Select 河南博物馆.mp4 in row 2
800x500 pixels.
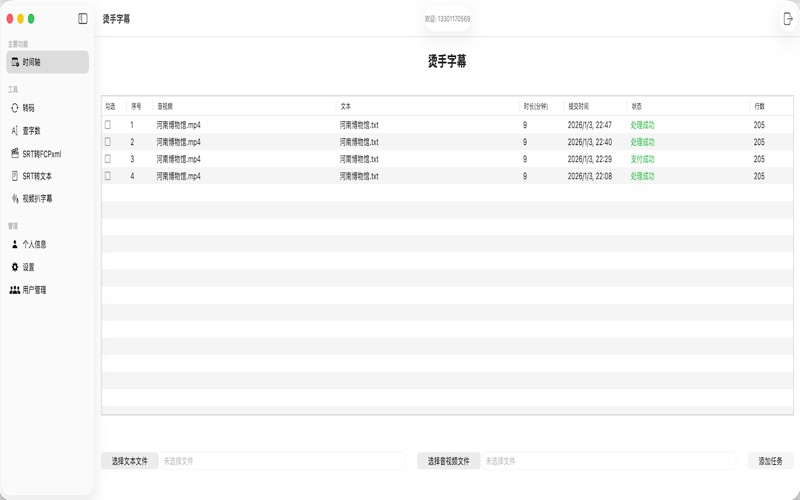pyautogui.click(x=179, y=142)
